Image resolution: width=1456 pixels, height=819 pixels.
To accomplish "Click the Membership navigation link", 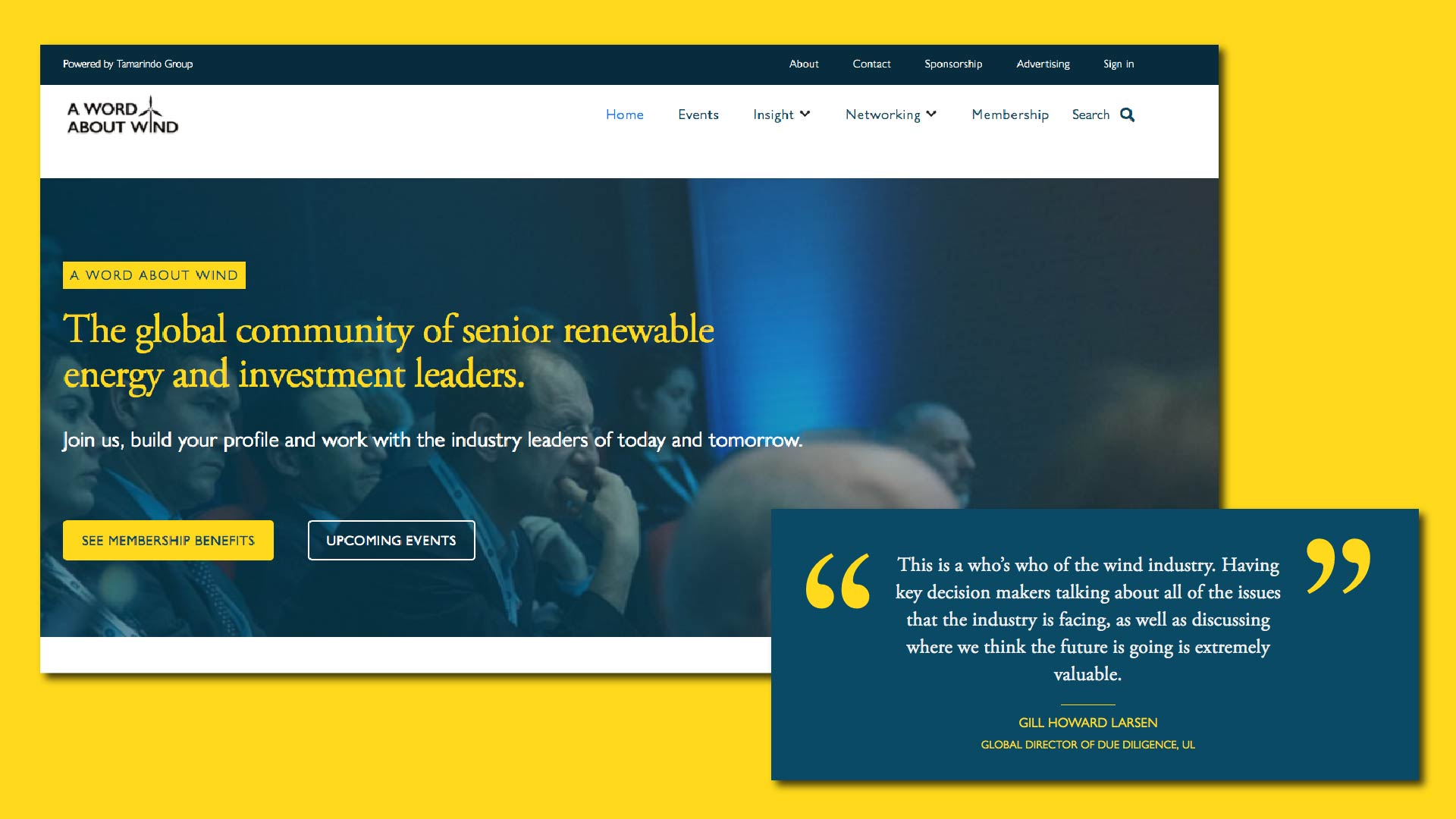I will [1010, 114].
